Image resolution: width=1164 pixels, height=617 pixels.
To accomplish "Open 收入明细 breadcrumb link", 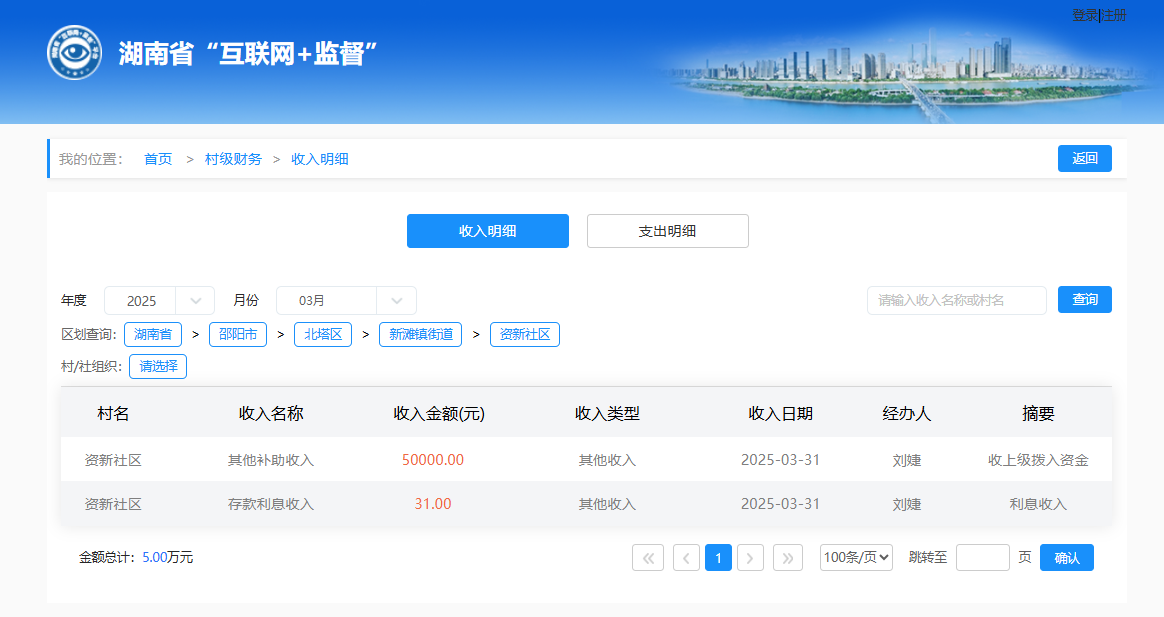I will [x=320, y=159].
